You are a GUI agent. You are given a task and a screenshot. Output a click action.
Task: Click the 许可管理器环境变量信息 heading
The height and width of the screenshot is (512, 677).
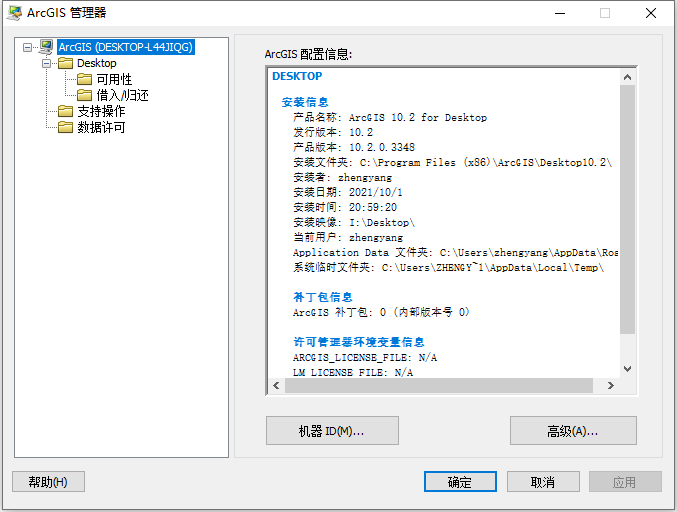[x=359, y=342]
